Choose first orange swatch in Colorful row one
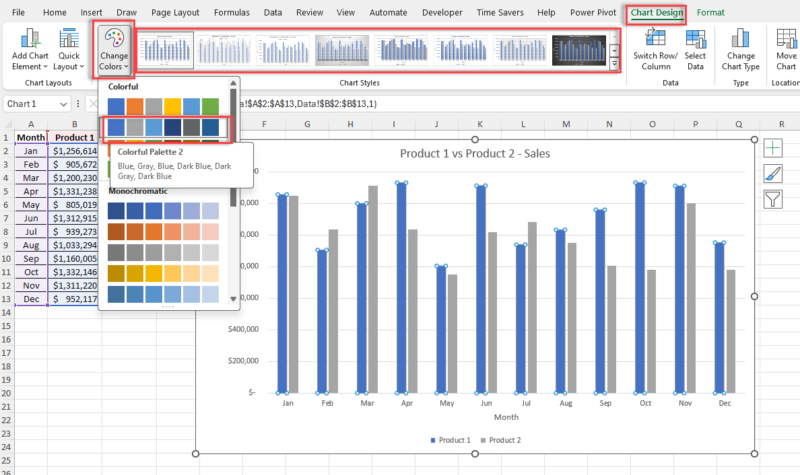Viewport: 800px width, 475px height. pyautogui.click(x=135, y=105)
